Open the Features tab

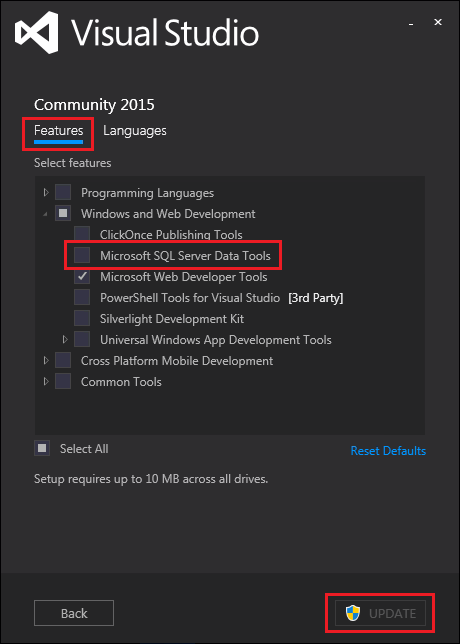point(59,131)
